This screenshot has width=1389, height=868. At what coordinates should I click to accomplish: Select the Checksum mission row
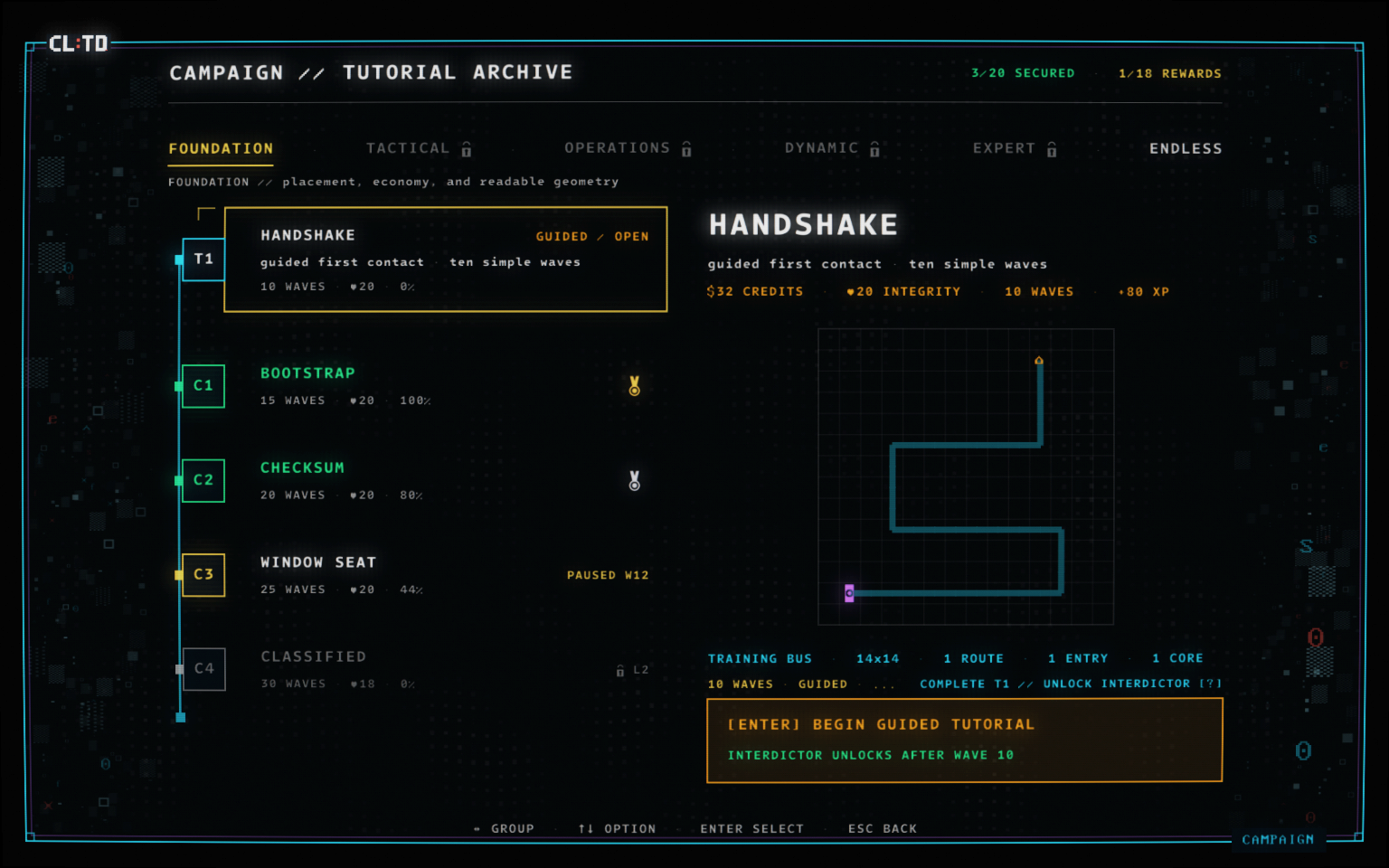pyautogui.click(x=446, y=480)
